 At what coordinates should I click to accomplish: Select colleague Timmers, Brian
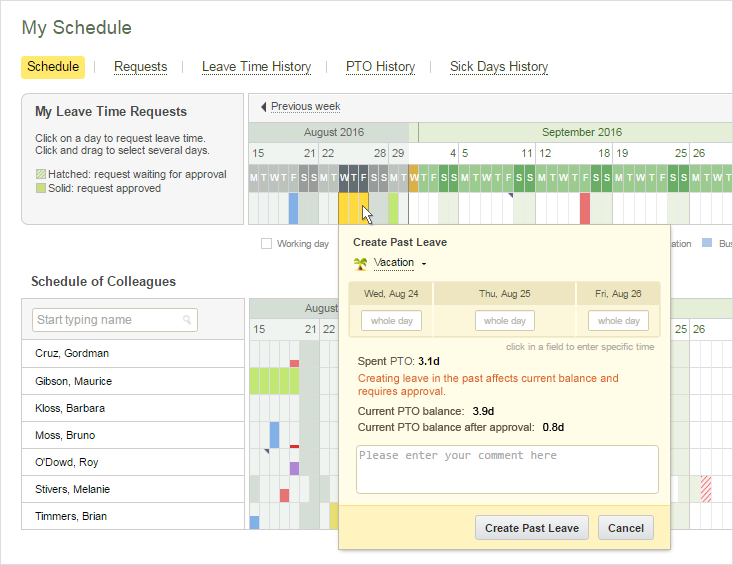(133, 516)
